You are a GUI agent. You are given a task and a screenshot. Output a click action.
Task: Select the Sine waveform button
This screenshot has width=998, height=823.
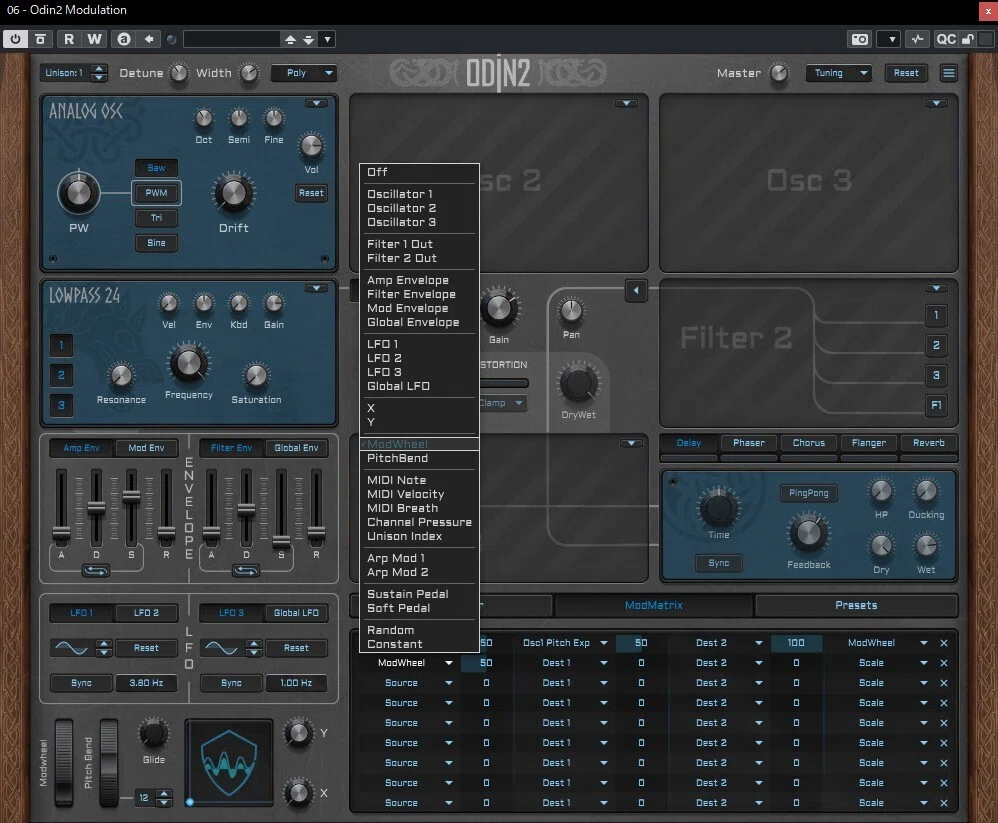[156, 243]
